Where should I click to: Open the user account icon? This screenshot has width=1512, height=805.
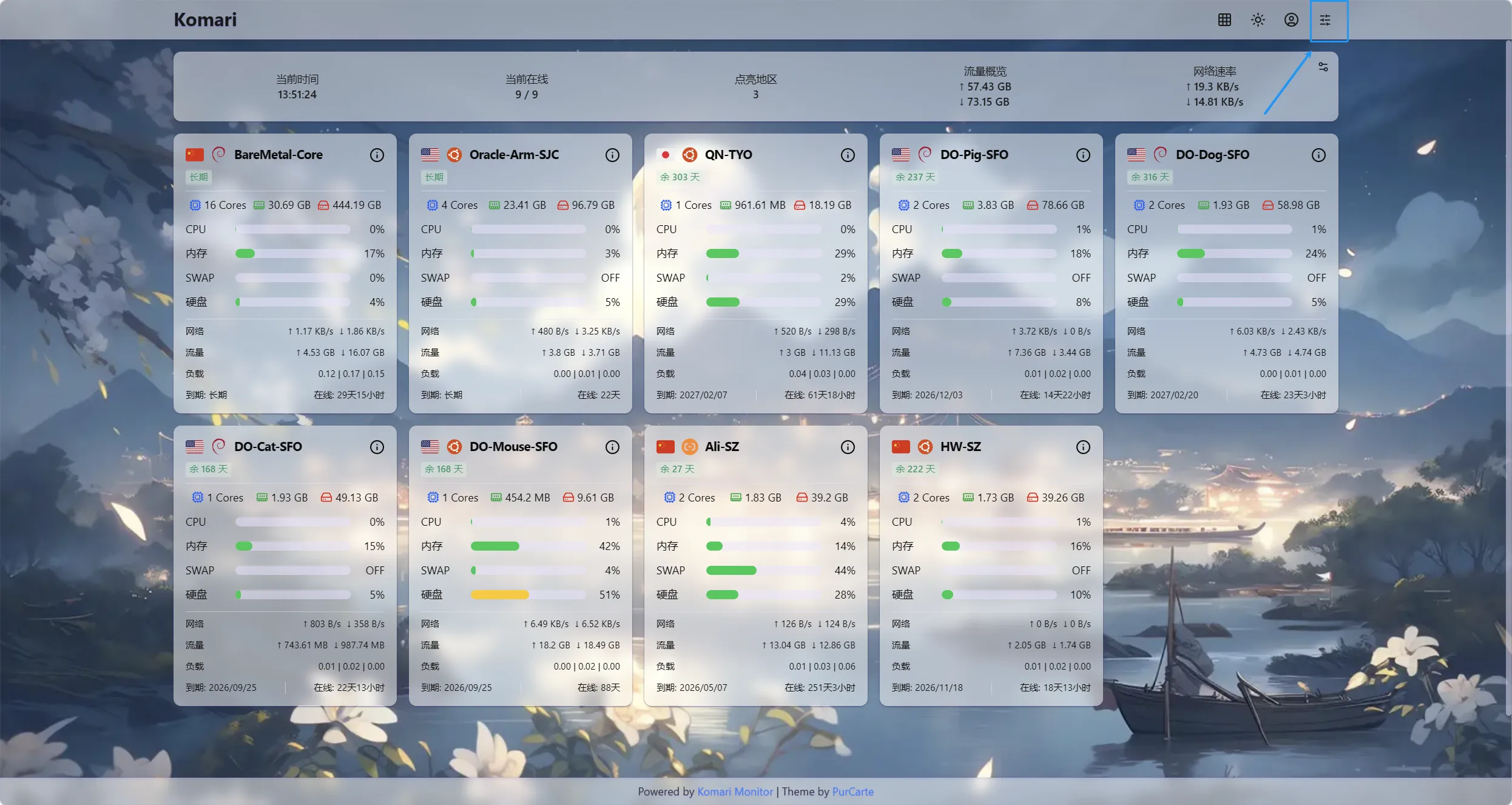pos(1291,20)
